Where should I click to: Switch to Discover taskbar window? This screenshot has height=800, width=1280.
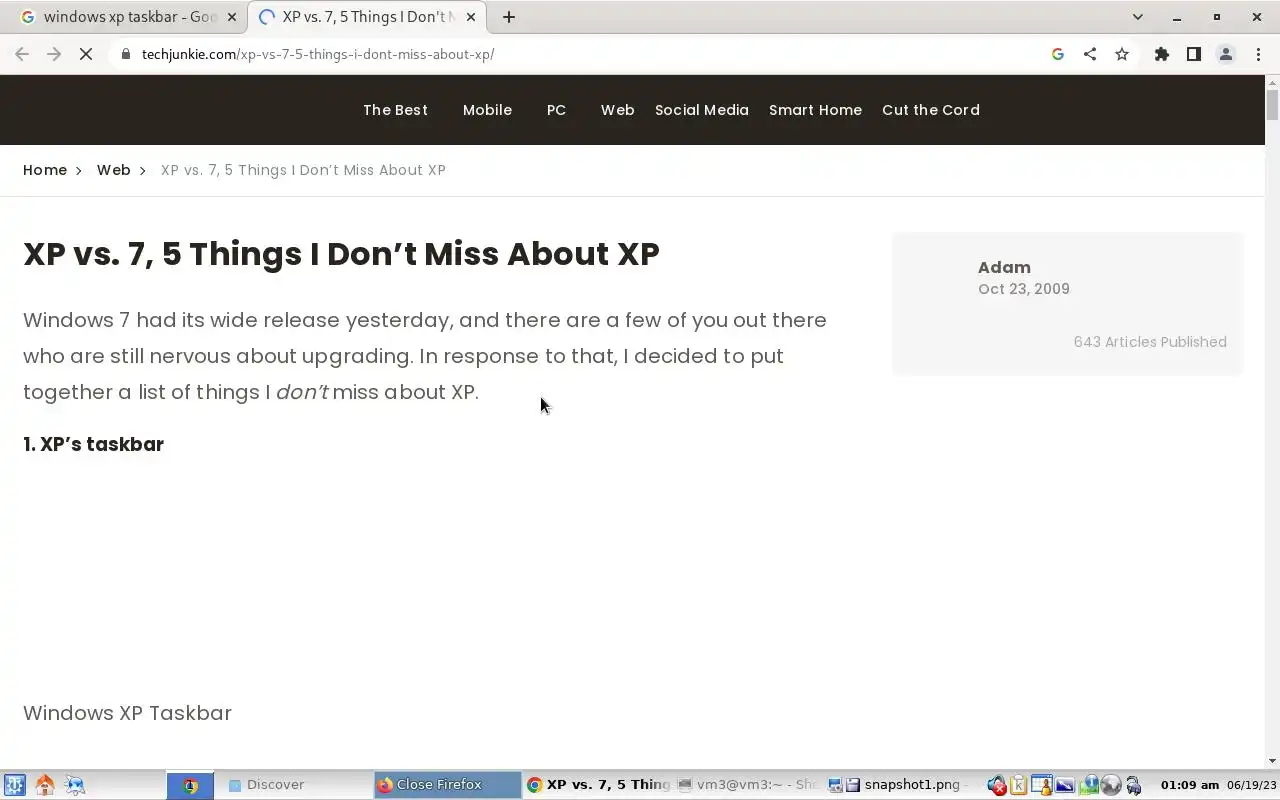click(297, 785)
